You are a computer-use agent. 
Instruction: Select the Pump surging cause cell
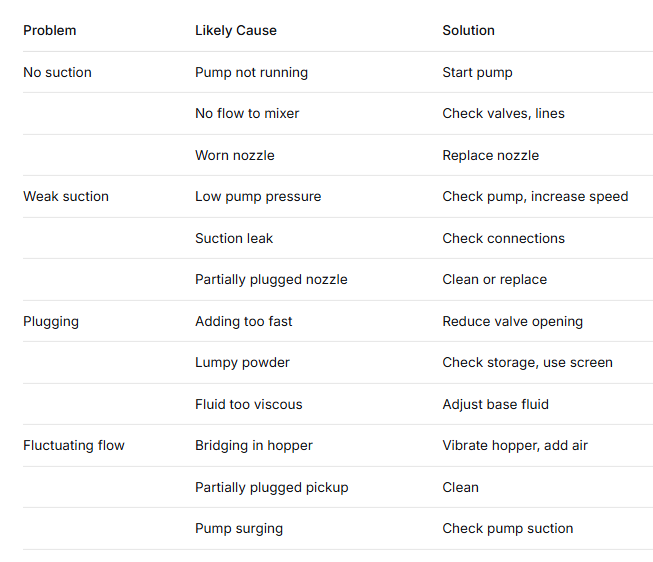(239, 528)
